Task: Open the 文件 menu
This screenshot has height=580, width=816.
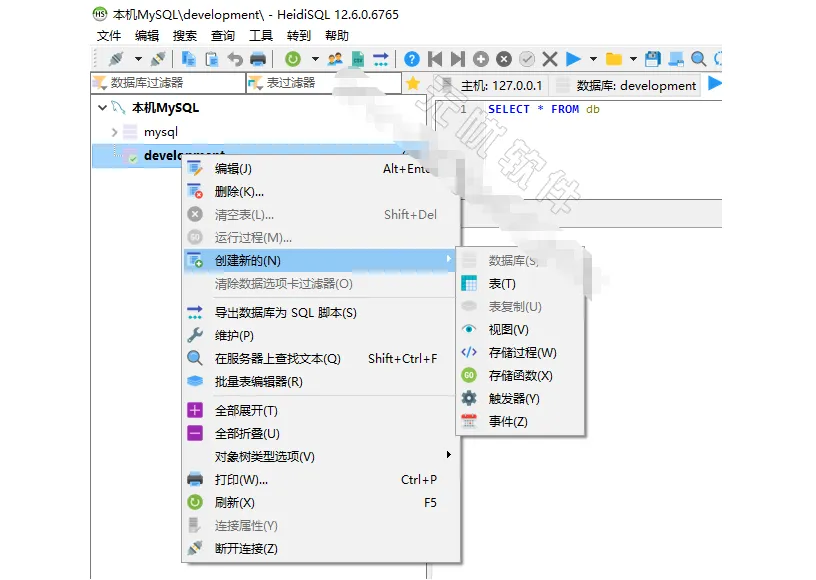Action: click(109, 35)
